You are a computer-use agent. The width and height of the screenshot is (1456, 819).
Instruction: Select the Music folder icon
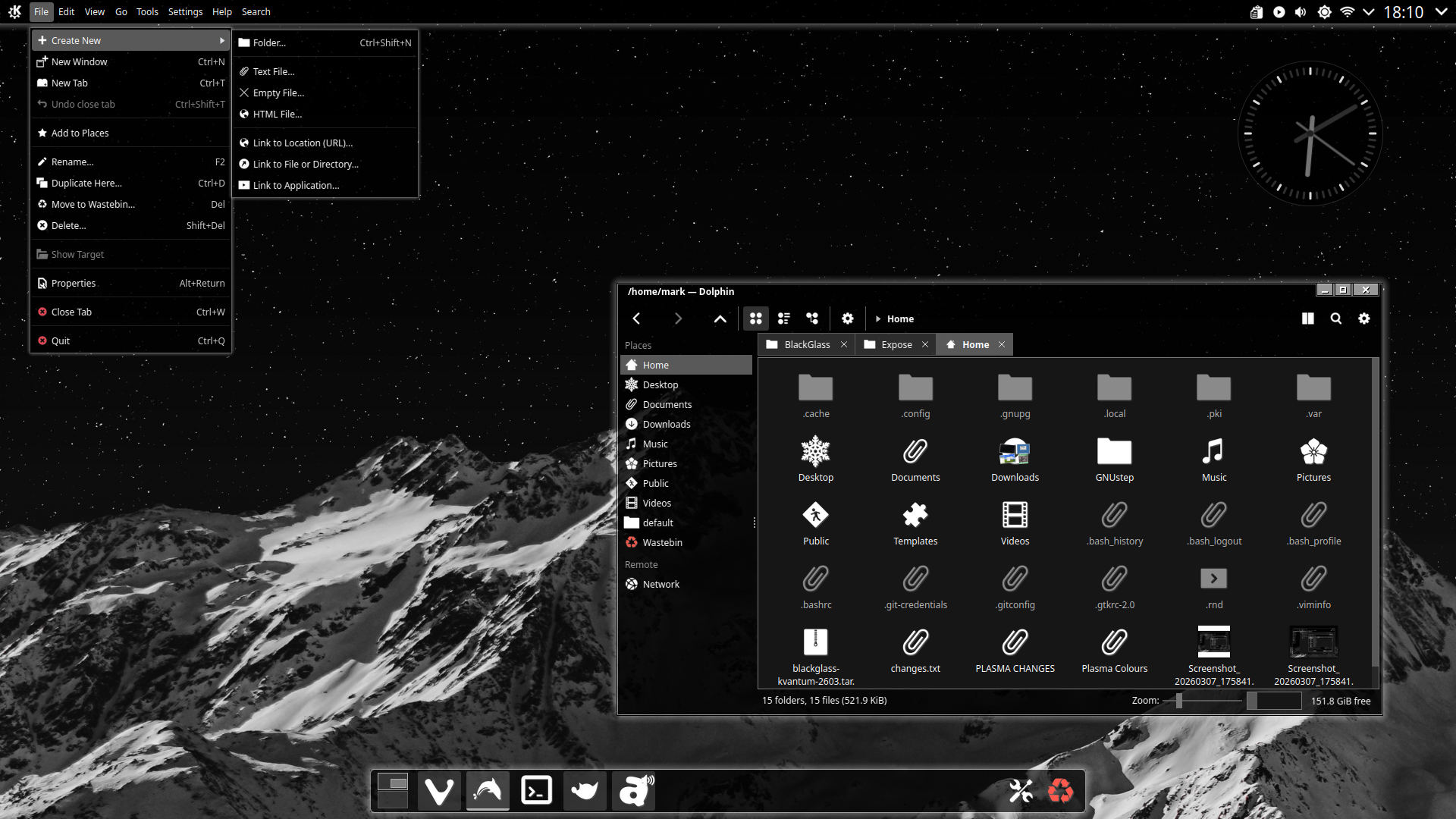point(1213,452)
